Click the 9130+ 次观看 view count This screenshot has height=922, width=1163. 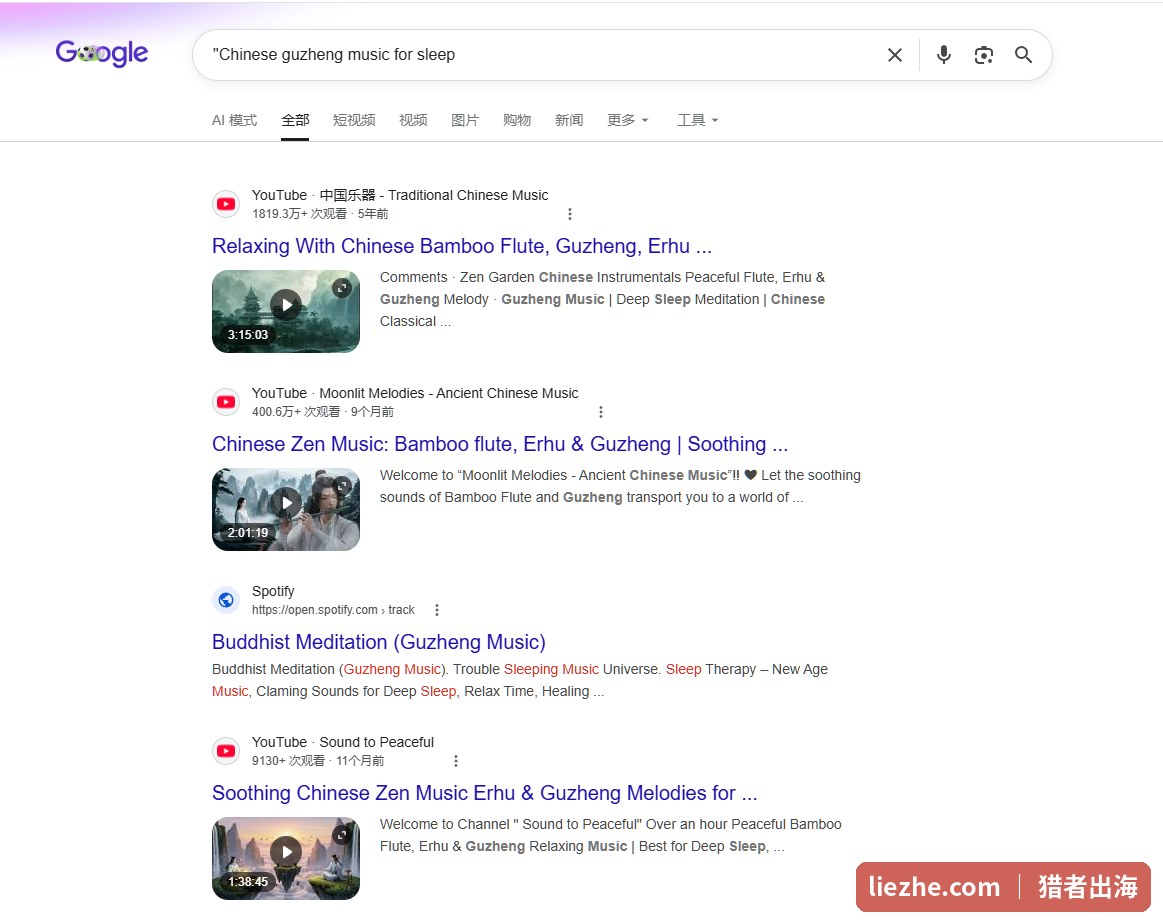pos(288,761)
